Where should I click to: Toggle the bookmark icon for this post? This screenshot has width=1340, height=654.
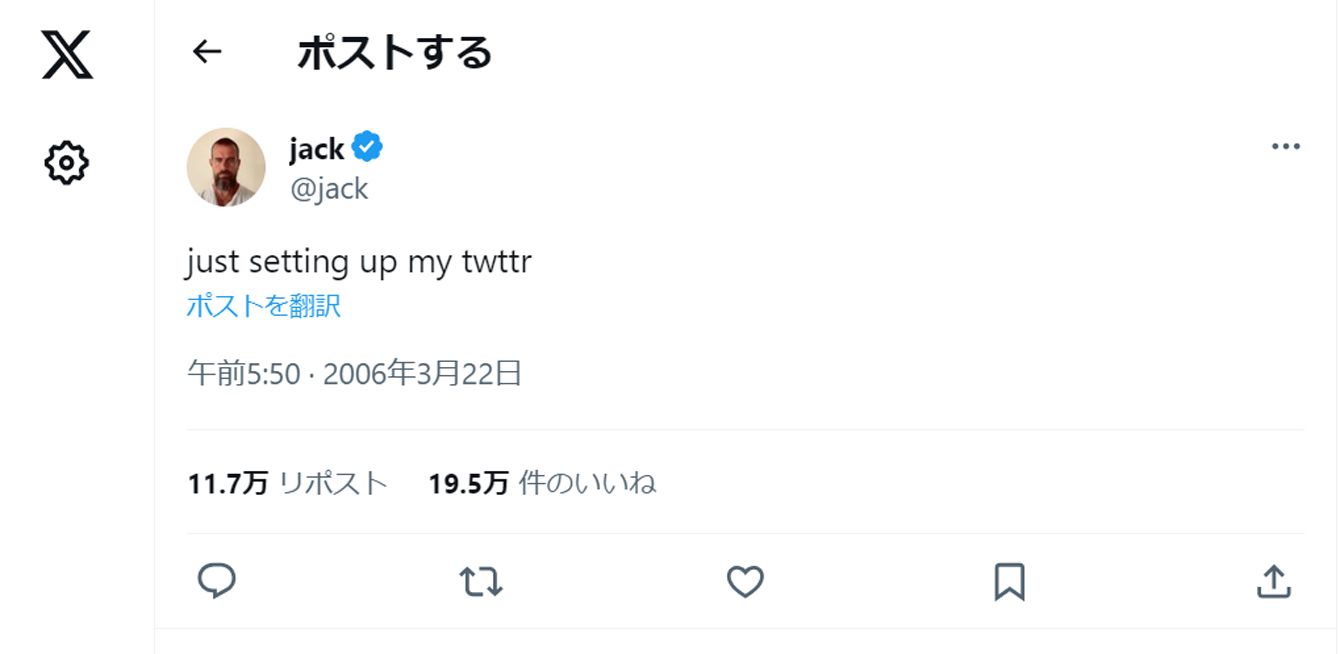click(x=1009, y=581)
